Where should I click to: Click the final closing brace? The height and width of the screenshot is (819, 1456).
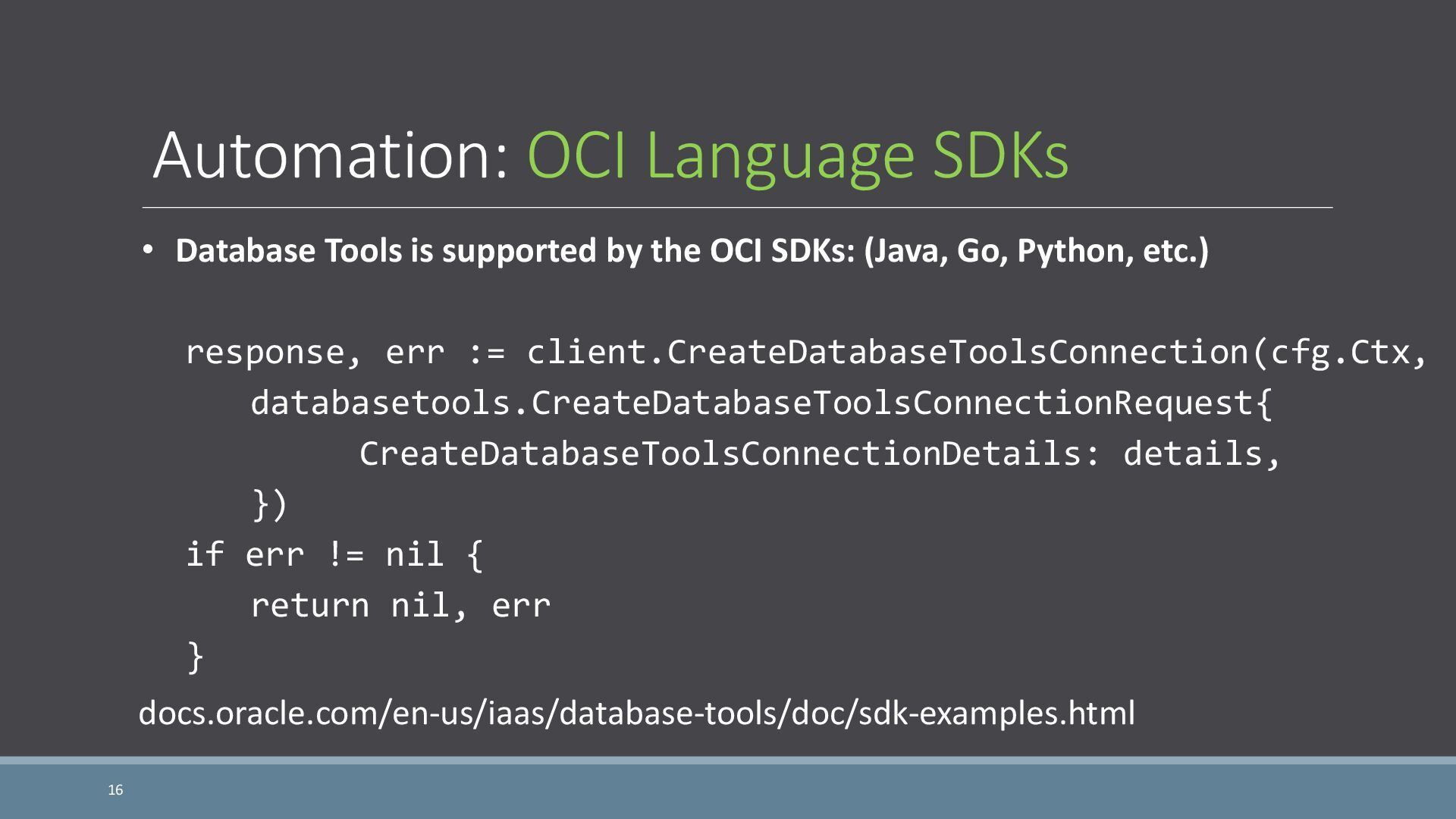[x=195, y=656]
